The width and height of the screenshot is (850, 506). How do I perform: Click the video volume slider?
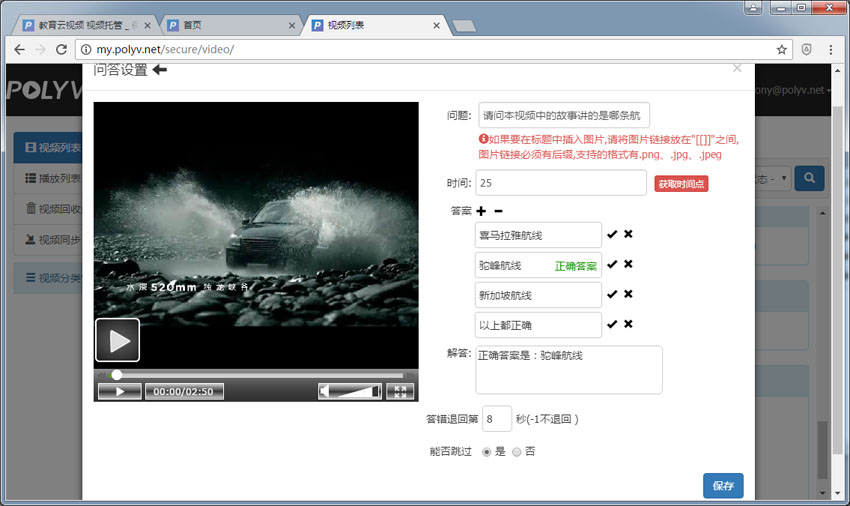point(350,391)
